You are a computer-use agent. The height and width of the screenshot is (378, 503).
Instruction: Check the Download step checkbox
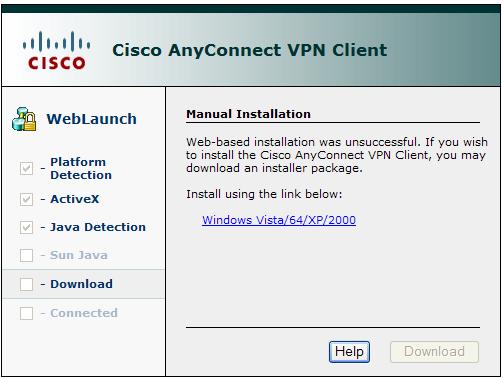click(x=26, y=284)
